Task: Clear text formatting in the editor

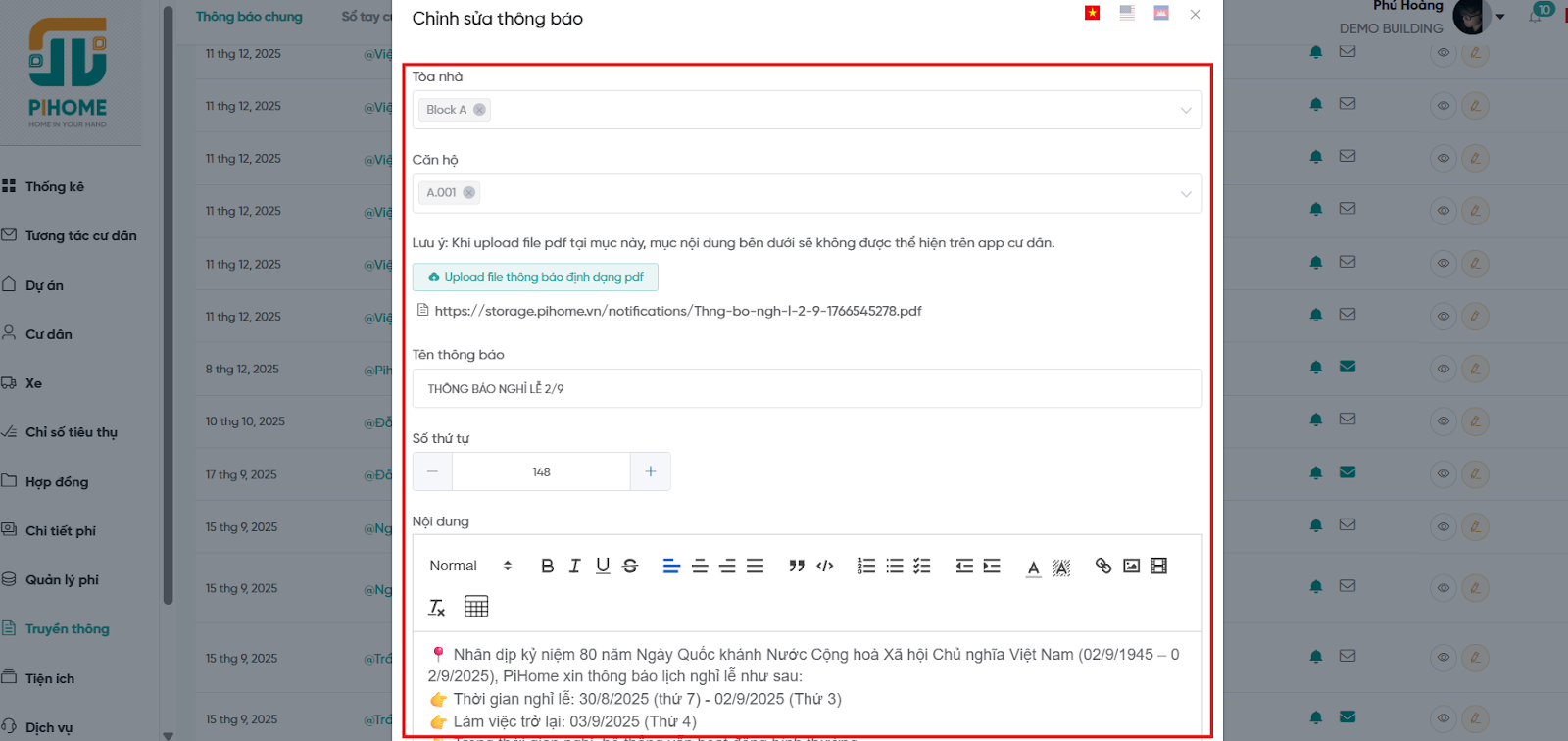Action: (437, 607)
